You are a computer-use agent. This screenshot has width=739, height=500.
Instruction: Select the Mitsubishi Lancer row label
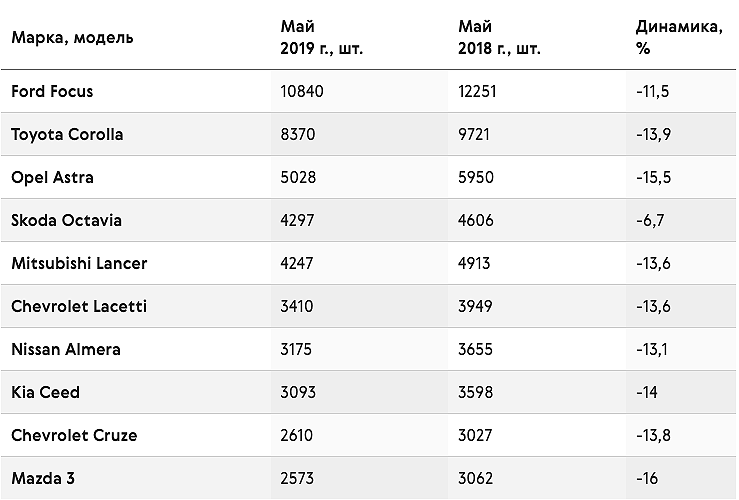[79, 263]
